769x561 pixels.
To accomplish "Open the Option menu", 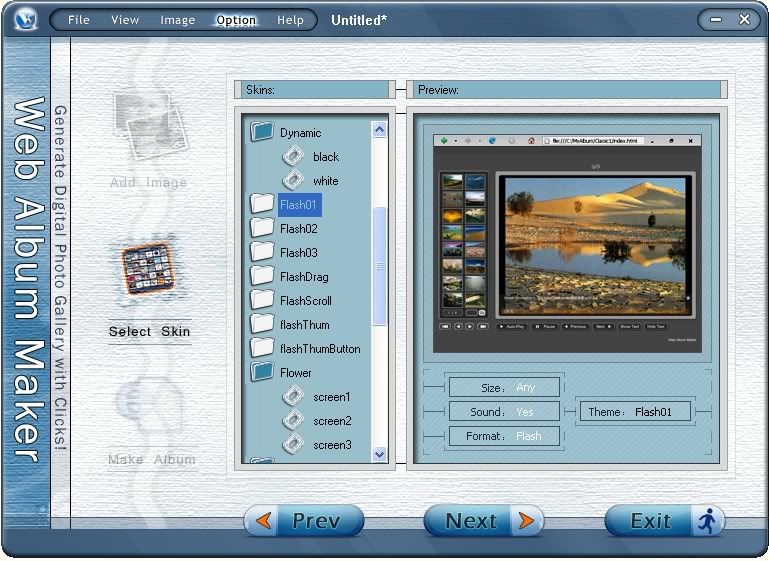I will pyautogui.click(x=236, y=20).
